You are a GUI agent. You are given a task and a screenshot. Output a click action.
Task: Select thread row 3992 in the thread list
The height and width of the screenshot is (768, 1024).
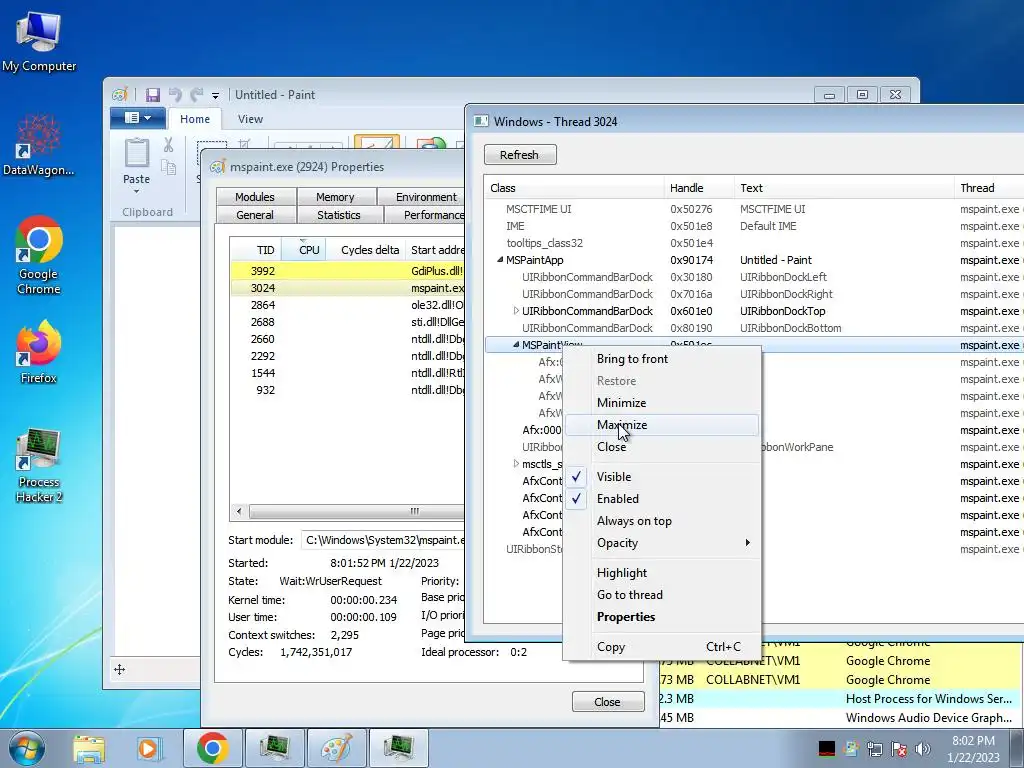347,270
